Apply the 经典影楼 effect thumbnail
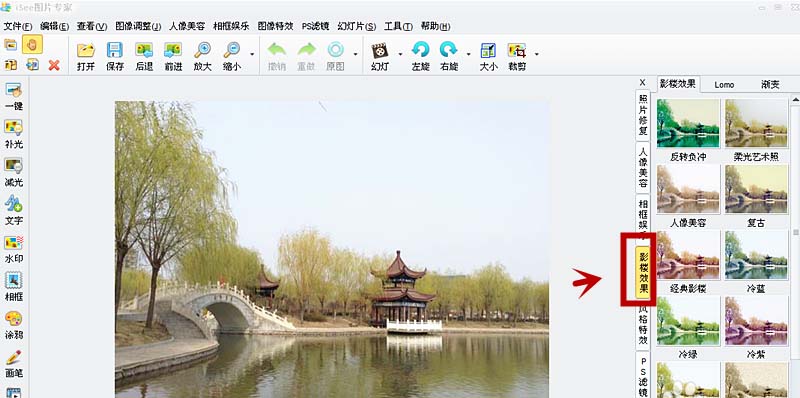The width and height of the screenshot is (800, 398). coord(688,255)
